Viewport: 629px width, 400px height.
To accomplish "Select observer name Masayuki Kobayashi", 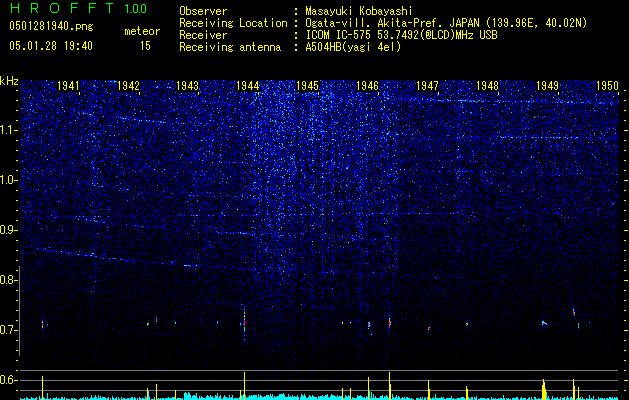I will click(x=358, y=11).
